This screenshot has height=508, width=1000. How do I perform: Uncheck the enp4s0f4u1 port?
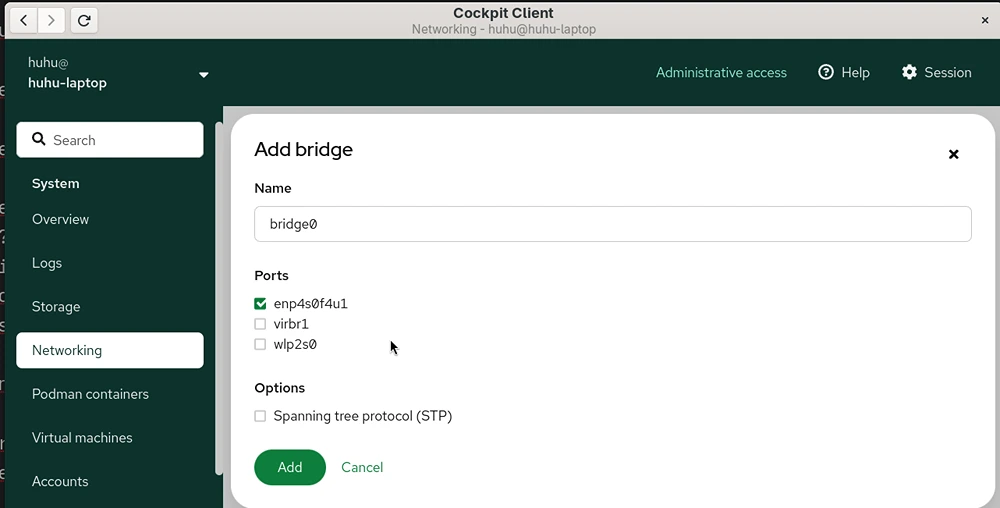(260, 304)
